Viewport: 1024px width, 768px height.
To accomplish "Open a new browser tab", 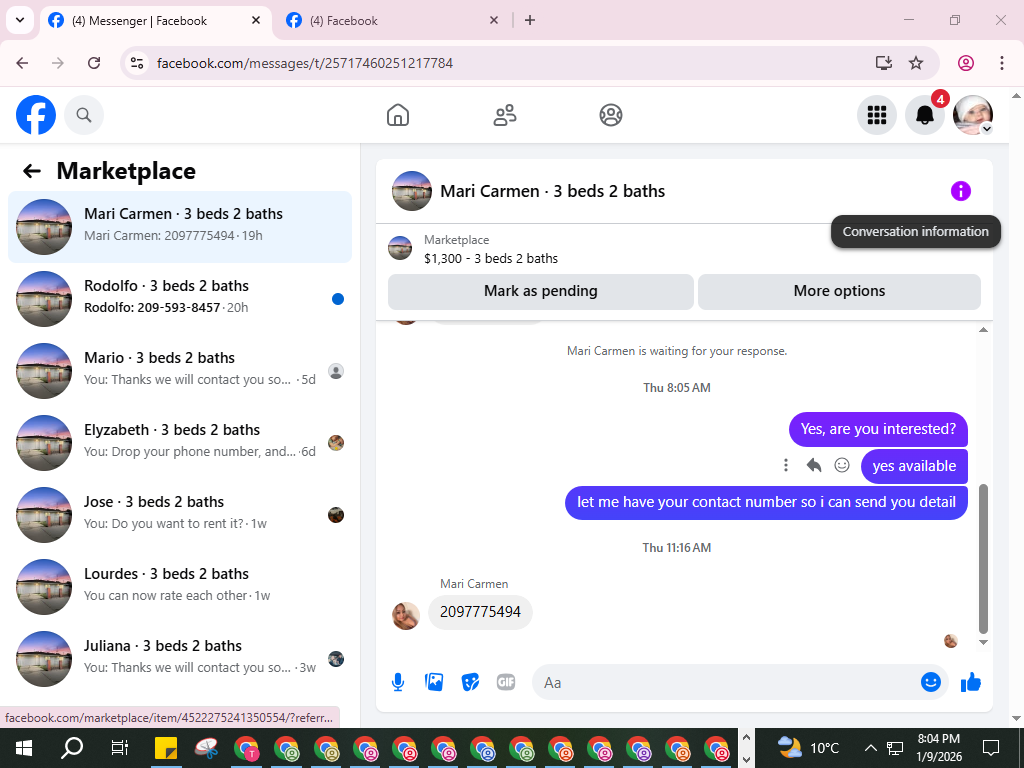I will (530, 21).
